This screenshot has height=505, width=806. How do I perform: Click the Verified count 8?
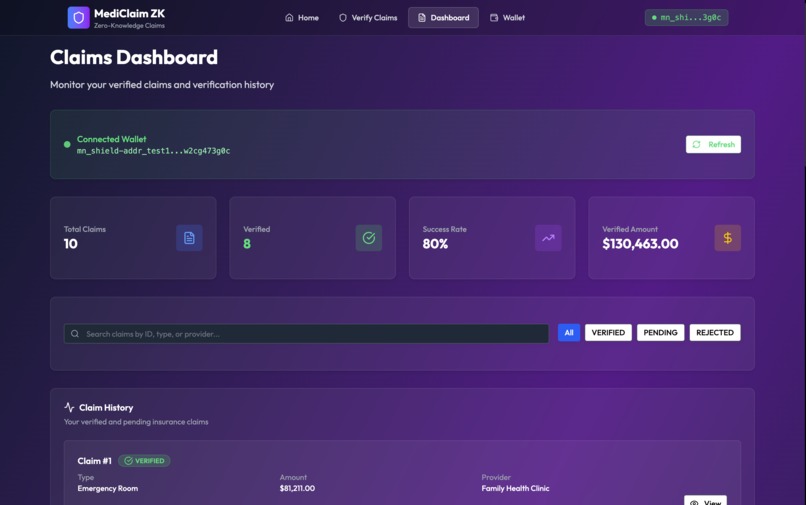coord(247,244)
